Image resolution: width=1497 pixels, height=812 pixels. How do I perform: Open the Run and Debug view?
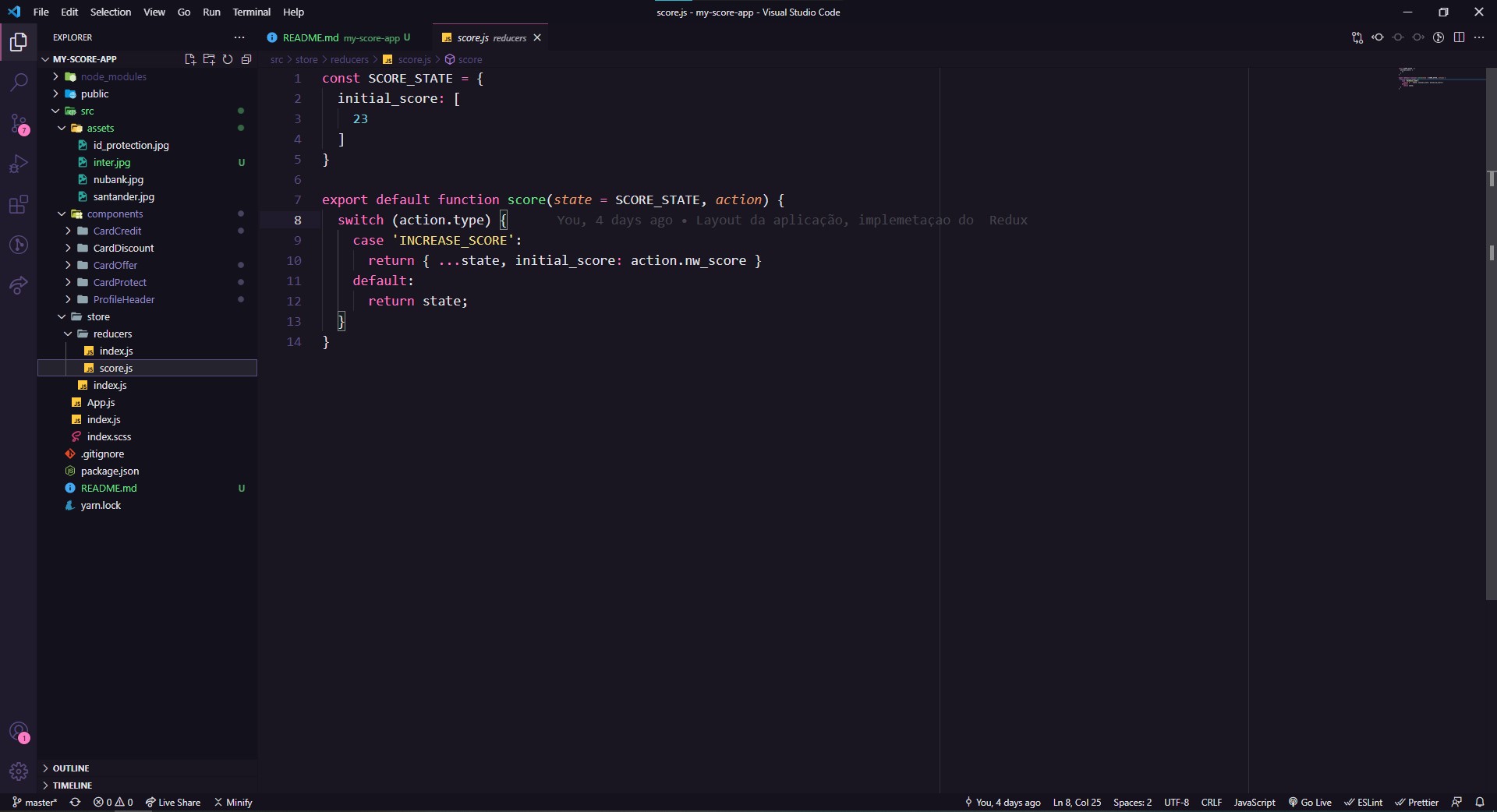coord(18,164)
